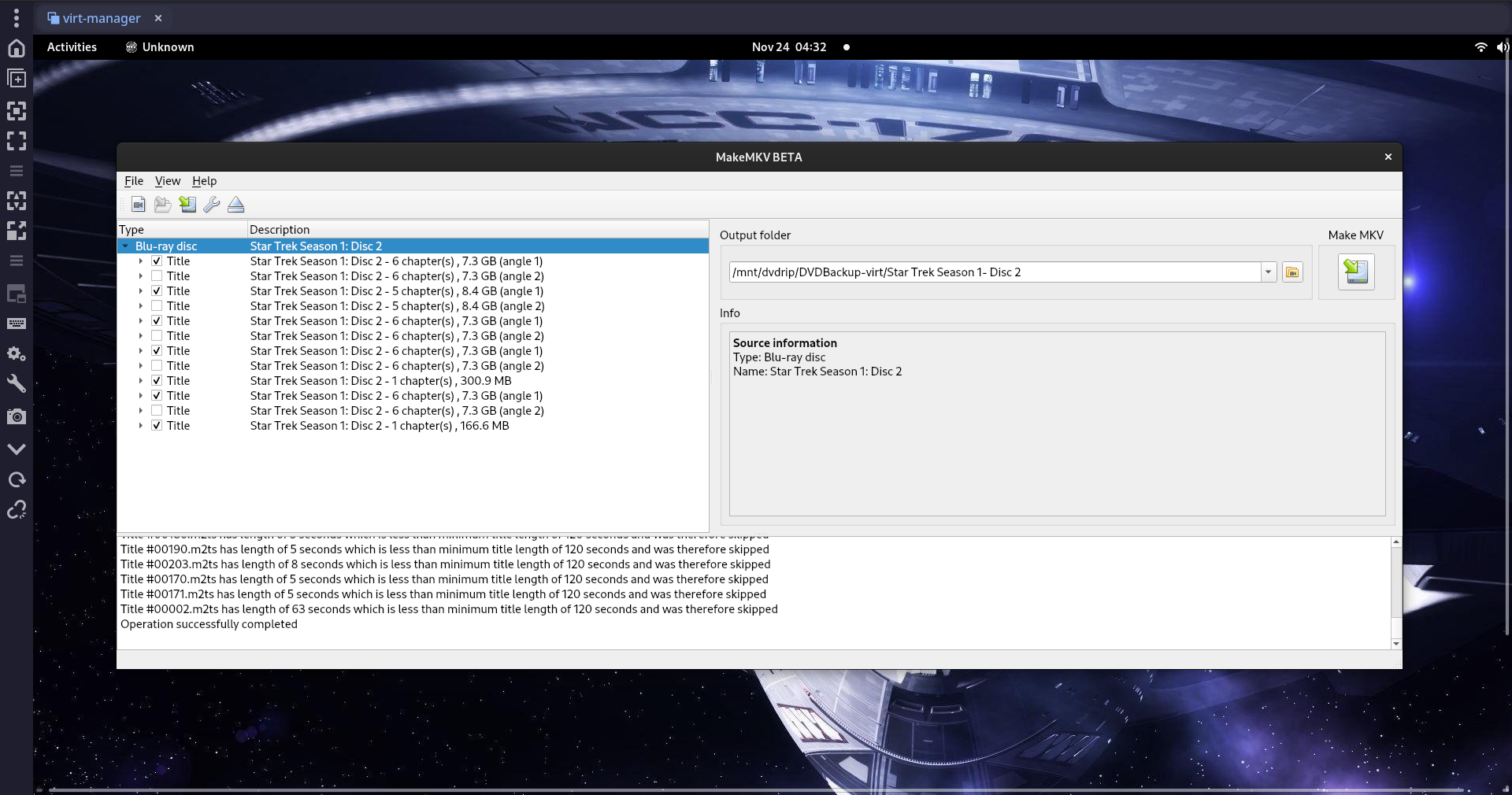
Task: Open preferences via the wrench icon
Action: tap(211, 205)
